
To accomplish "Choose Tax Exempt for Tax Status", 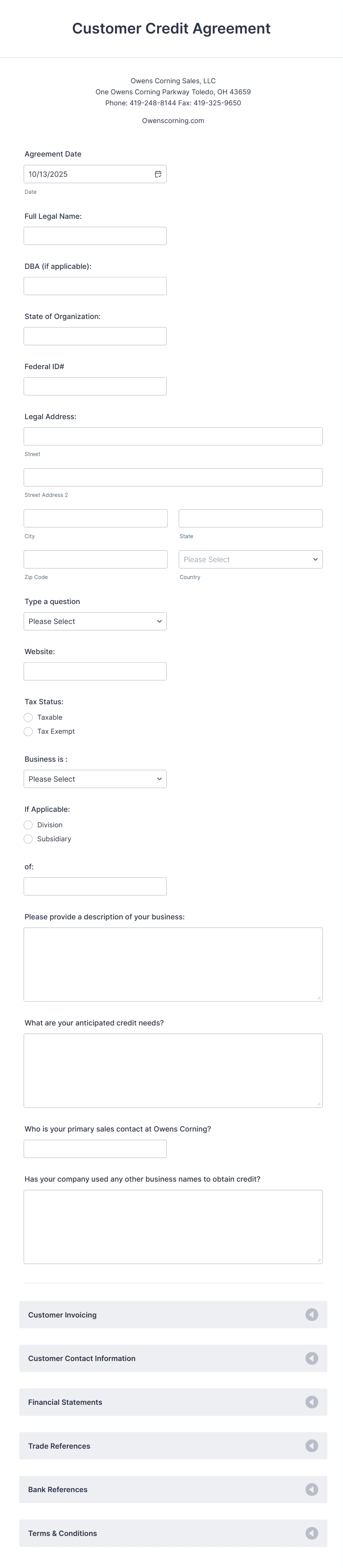I will (x=28, y=731).
